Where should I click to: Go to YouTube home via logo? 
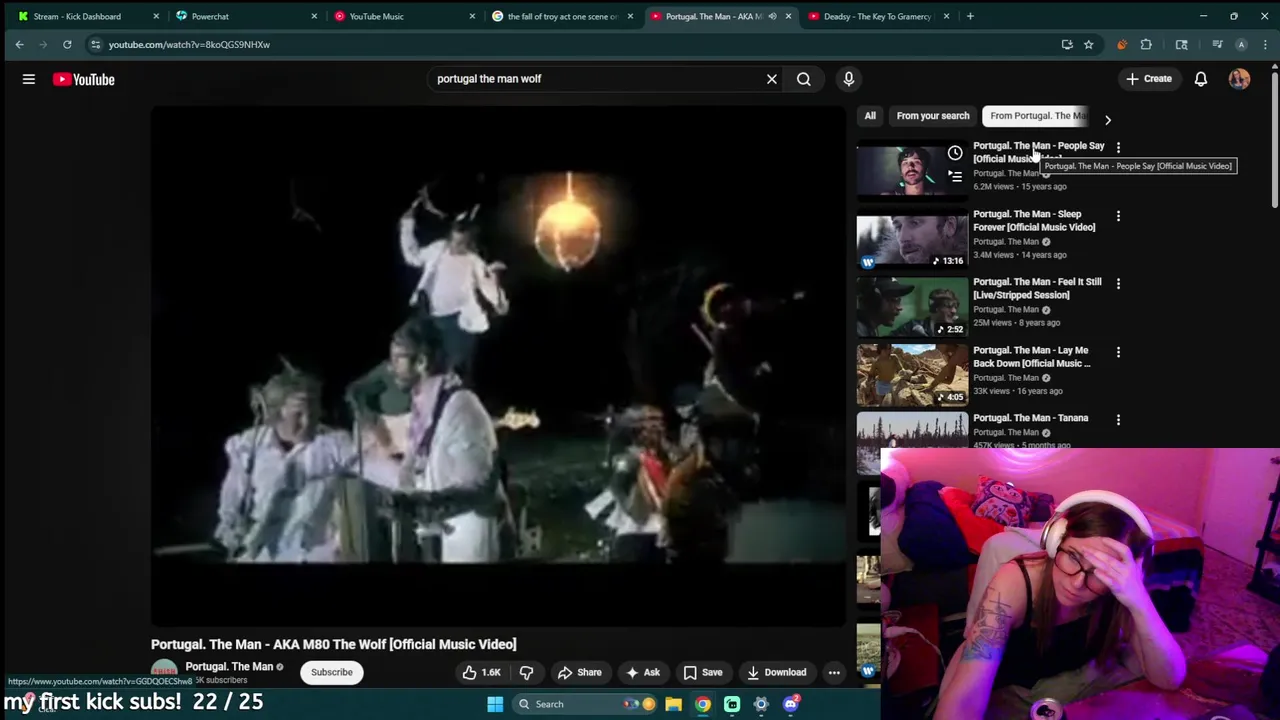coord(84,79)
